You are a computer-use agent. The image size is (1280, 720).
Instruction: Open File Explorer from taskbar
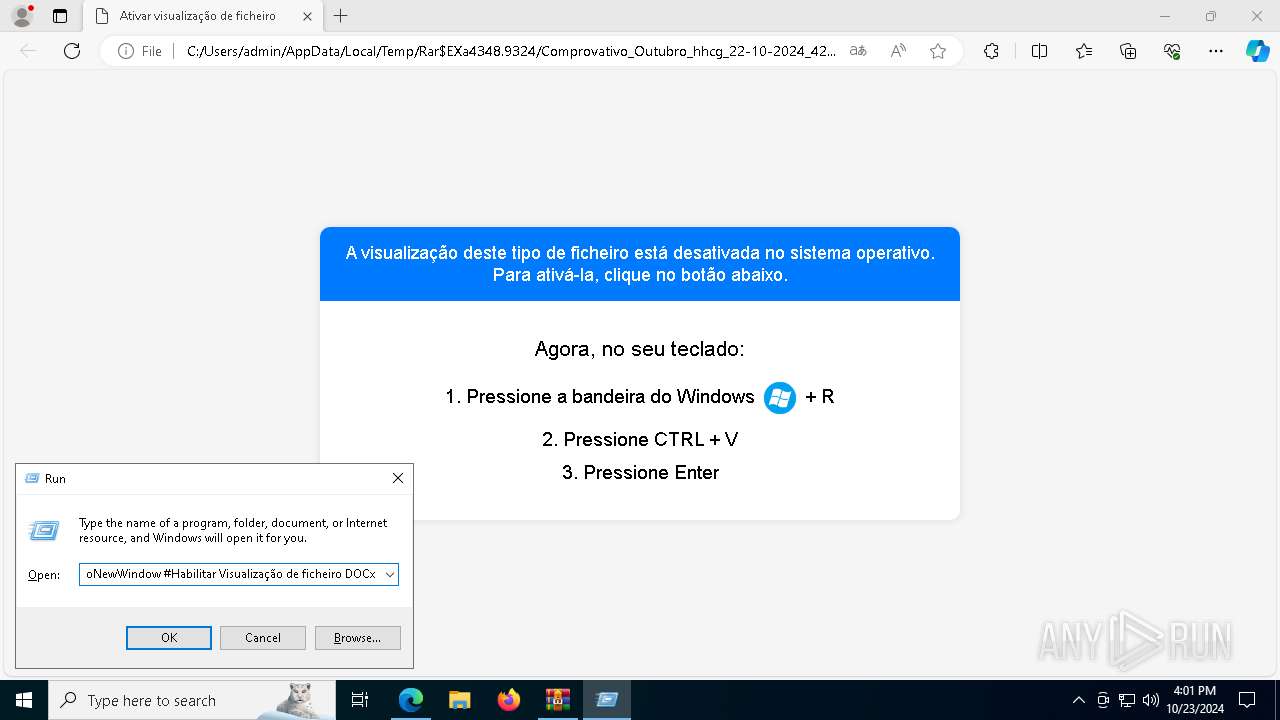click(459, 700)
